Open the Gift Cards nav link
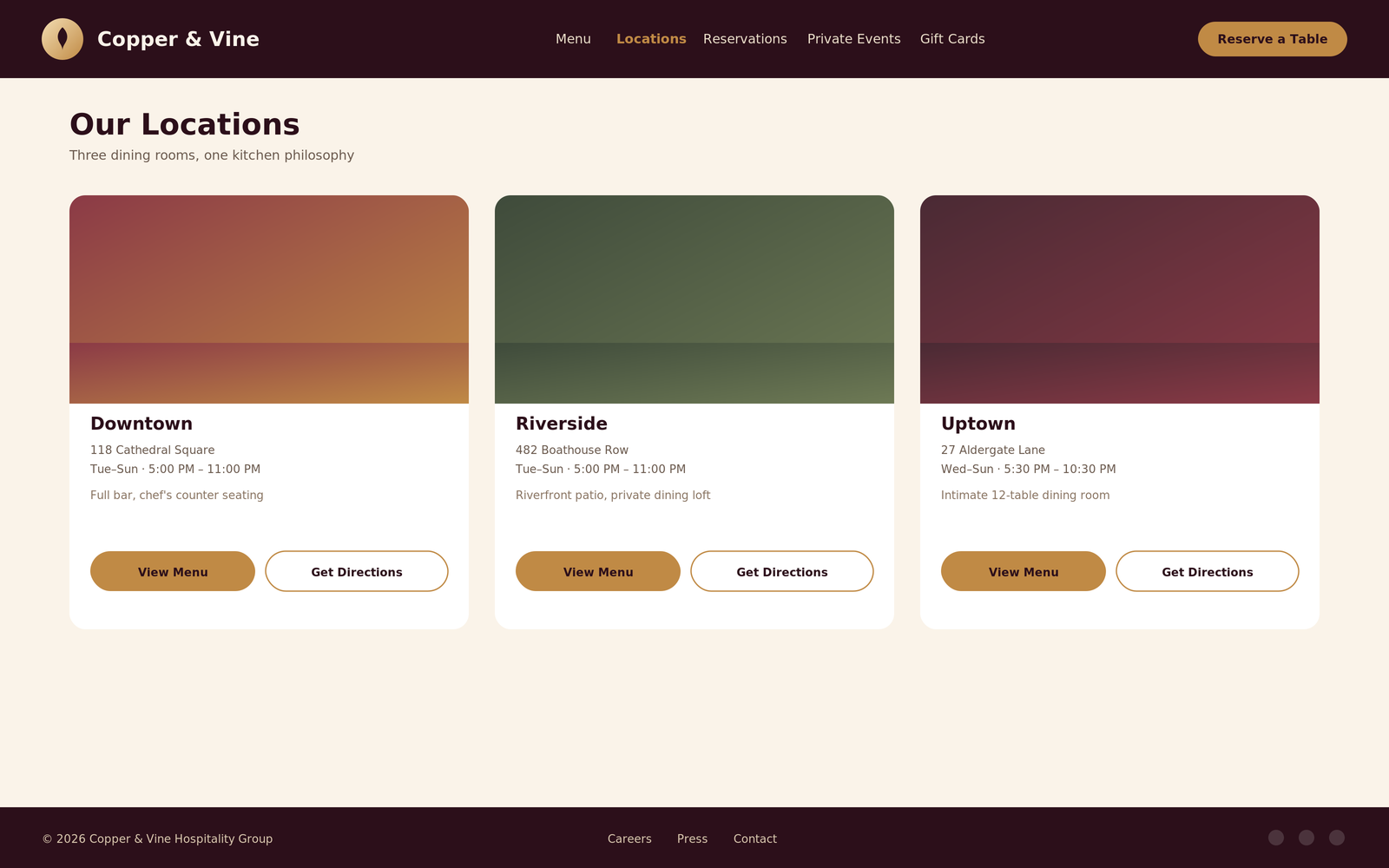The width and height of the screenshot is (1389, 868). (x=952, y=39)
